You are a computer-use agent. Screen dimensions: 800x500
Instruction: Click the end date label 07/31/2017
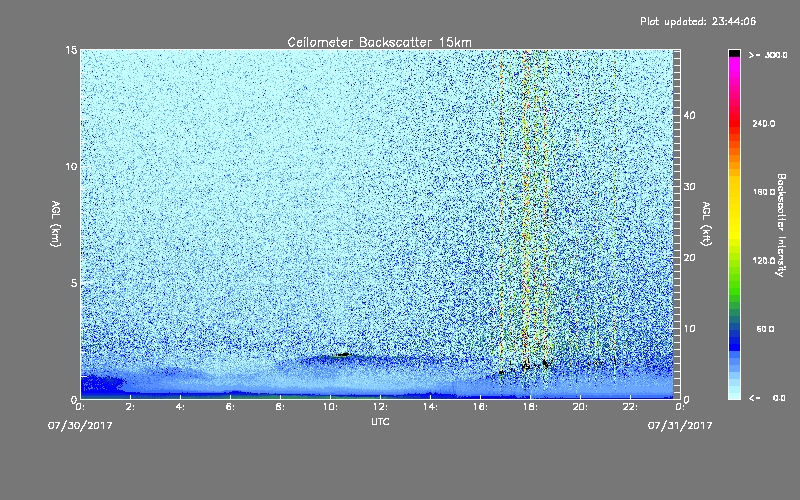[680, 425]
